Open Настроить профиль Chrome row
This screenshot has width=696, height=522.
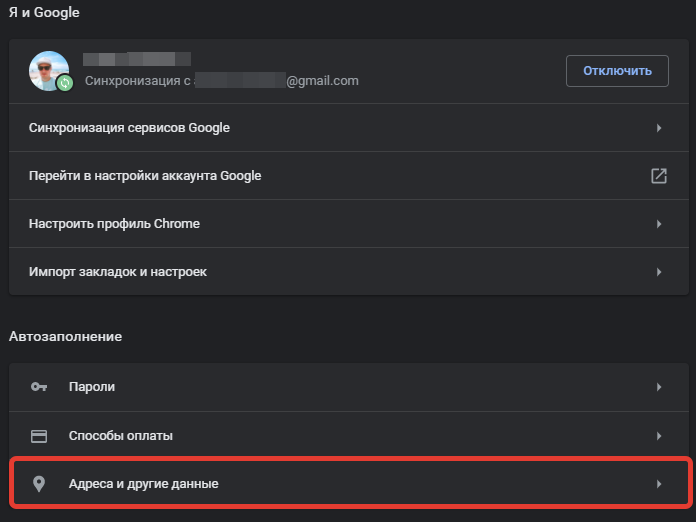point(349,224)
